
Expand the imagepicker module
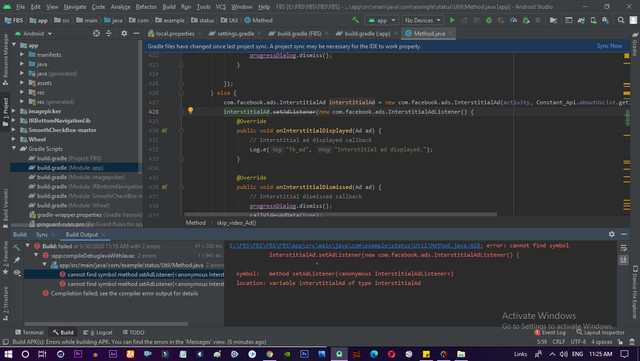click(x=14, y=111)
